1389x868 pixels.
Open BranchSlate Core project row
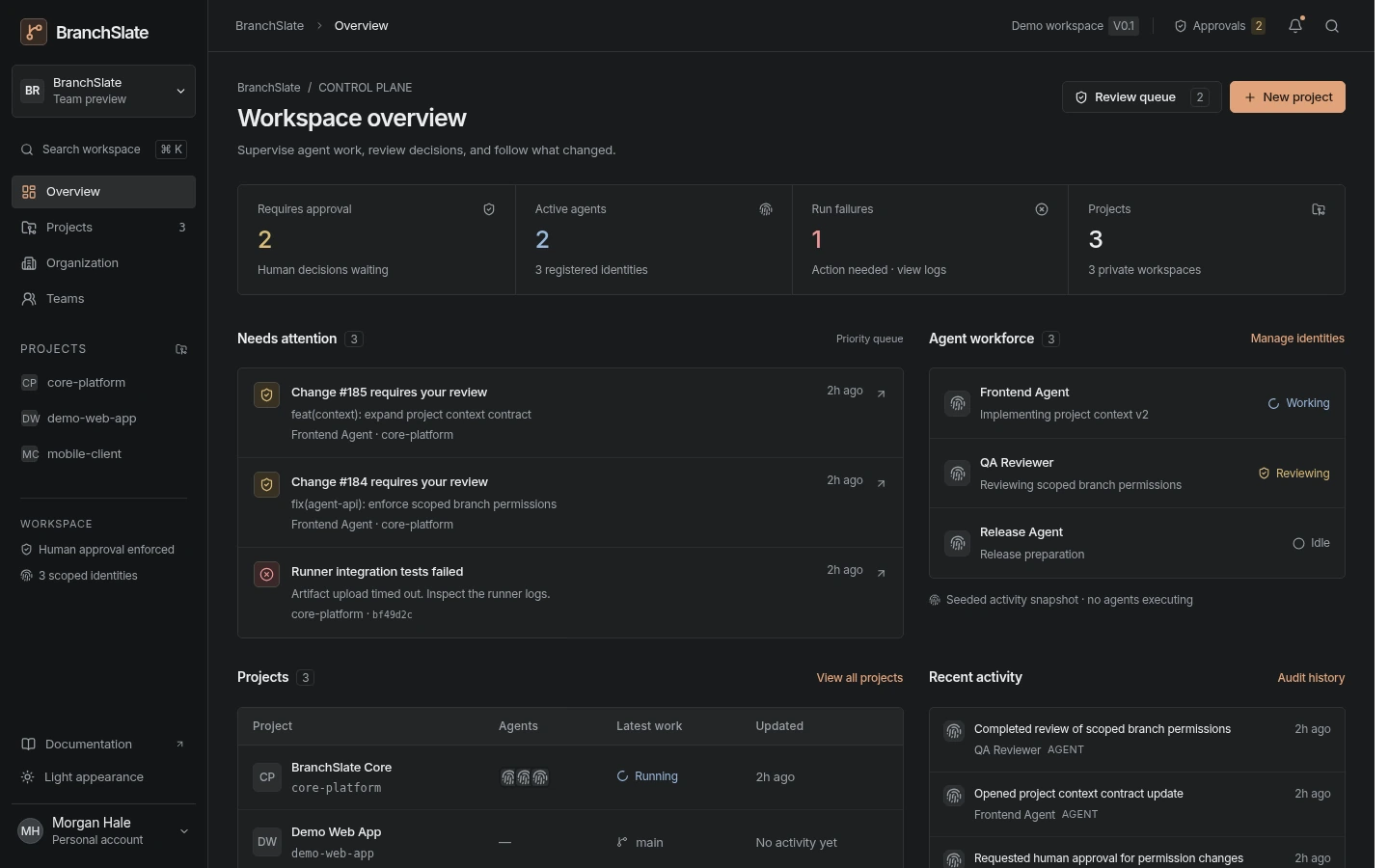[570, 777]
